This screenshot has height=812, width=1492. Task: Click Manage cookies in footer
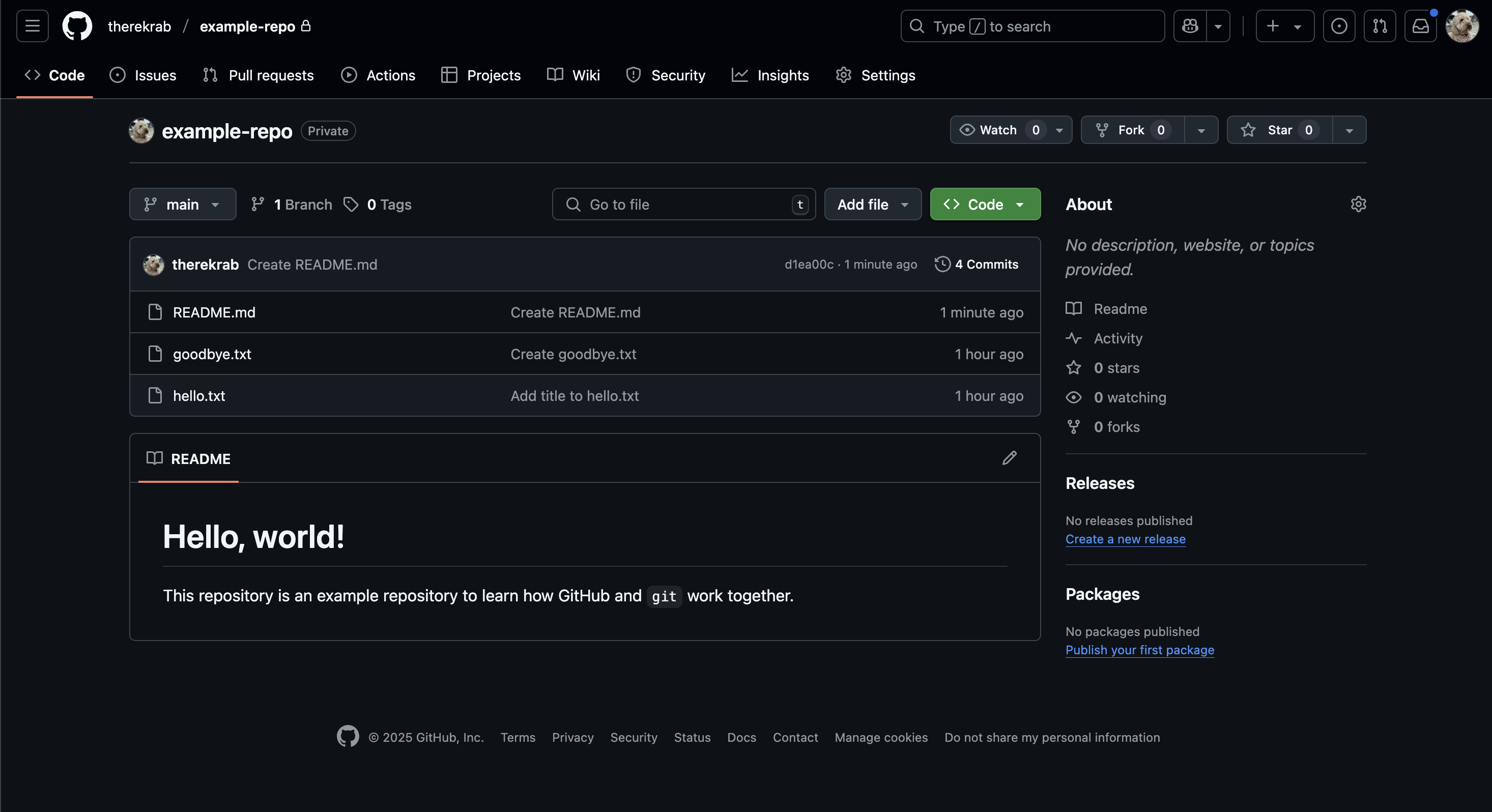(881, 737)
